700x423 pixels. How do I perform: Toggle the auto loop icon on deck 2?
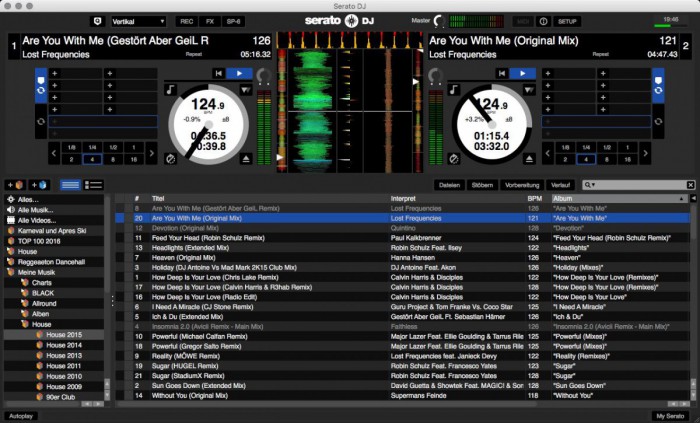tap(658, 121)
